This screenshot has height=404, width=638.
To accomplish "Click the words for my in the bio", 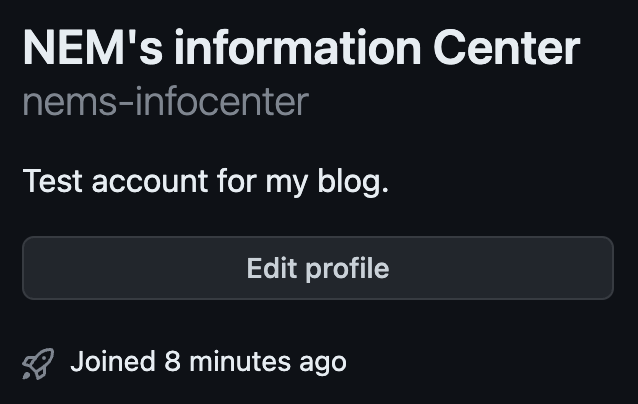I will [262, 182].
